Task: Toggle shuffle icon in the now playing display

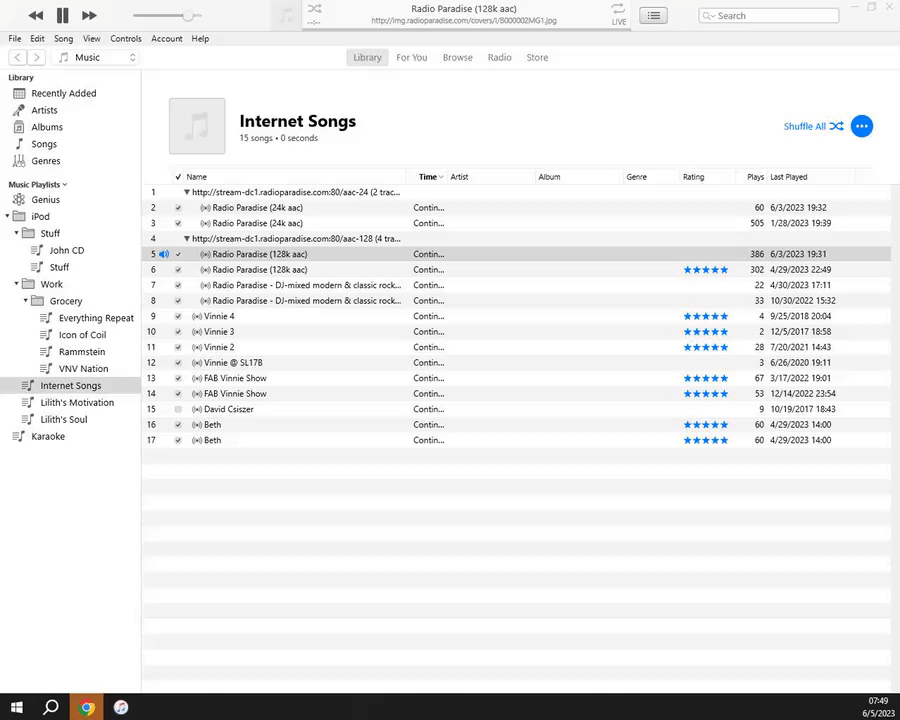Action: tap(315, 9)
